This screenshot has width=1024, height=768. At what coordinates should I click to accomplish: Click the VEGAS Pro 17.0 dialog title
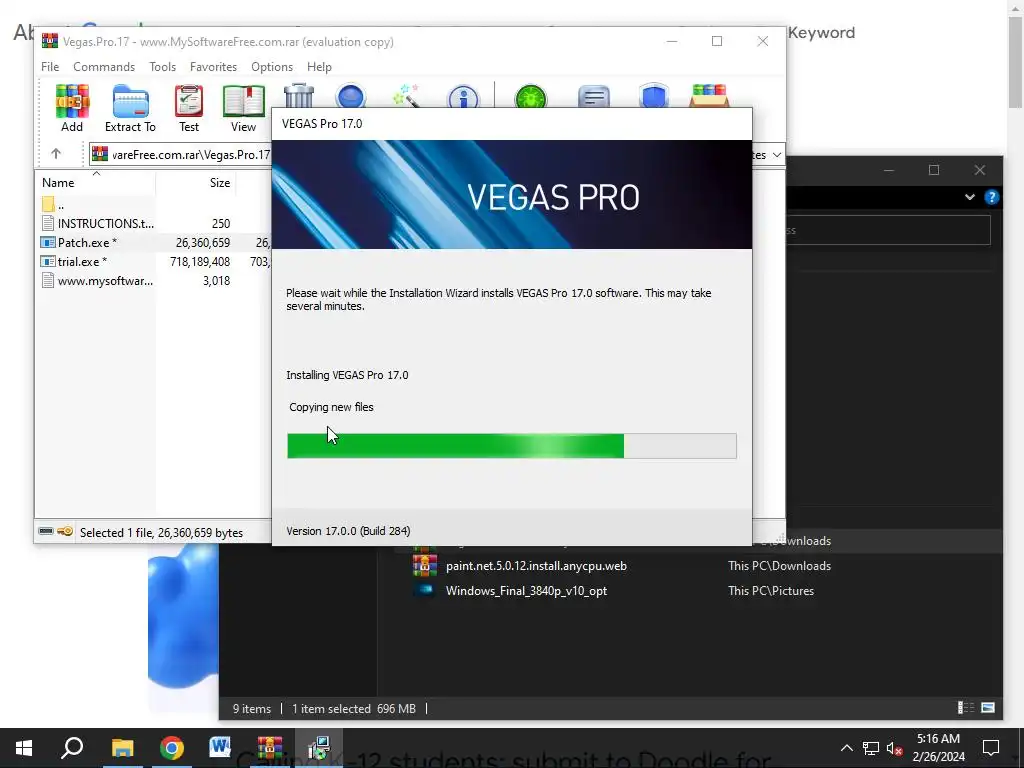322,123
